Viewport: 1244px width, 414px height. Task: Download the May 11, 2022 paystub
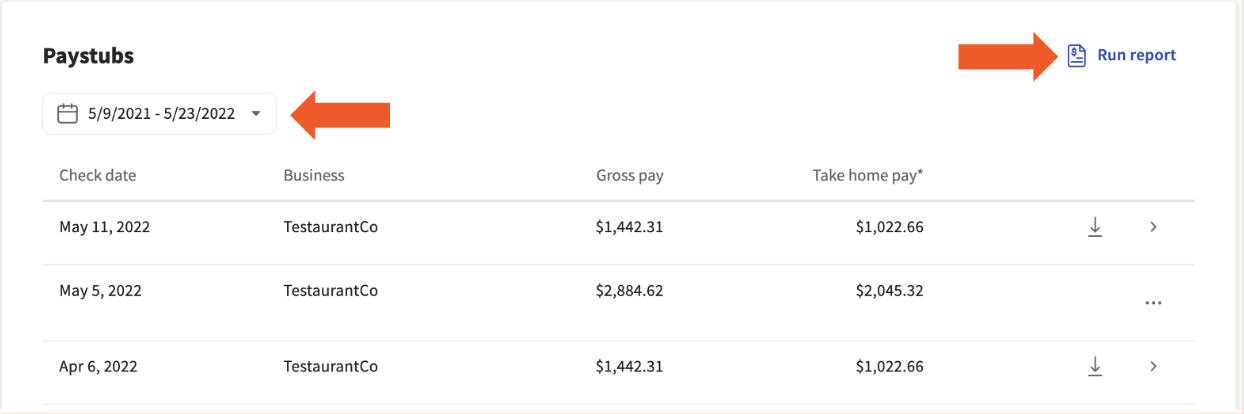(1095, 227)
